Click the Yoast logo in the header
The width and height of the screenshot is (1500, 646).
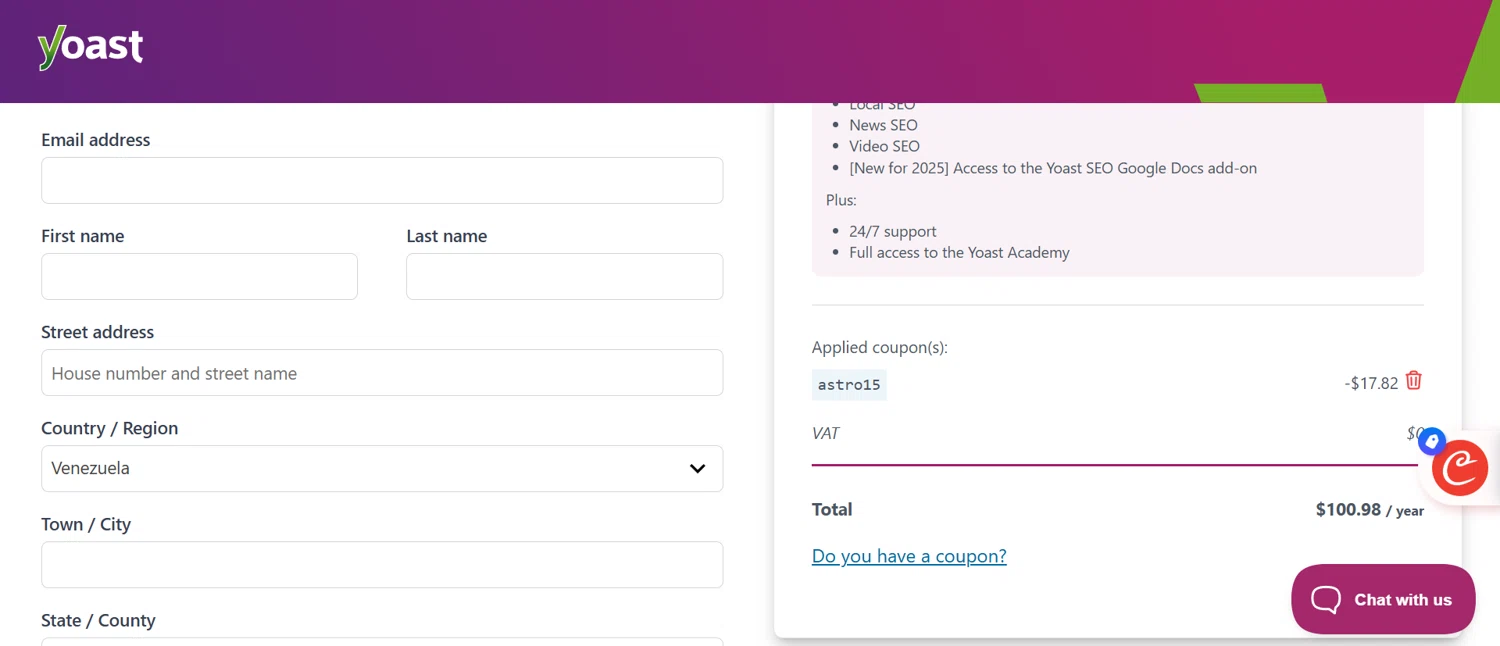pos(91,47)
